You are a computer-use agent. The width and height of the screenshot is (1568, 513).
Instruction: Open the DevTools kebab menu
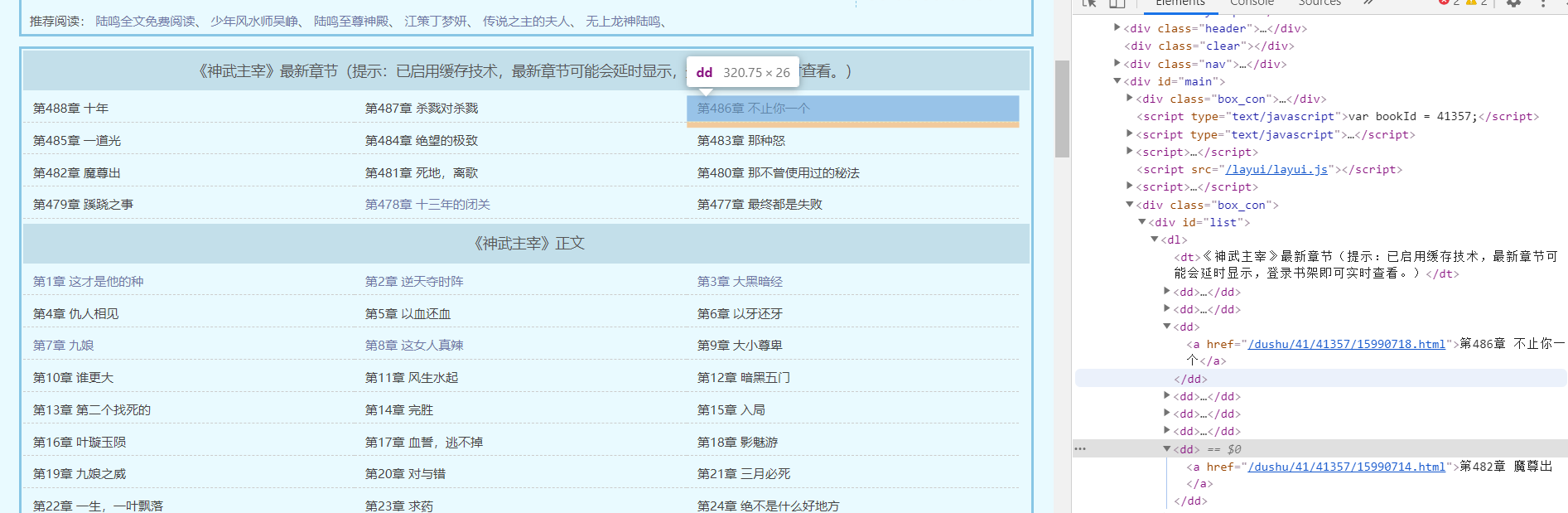1543,3
